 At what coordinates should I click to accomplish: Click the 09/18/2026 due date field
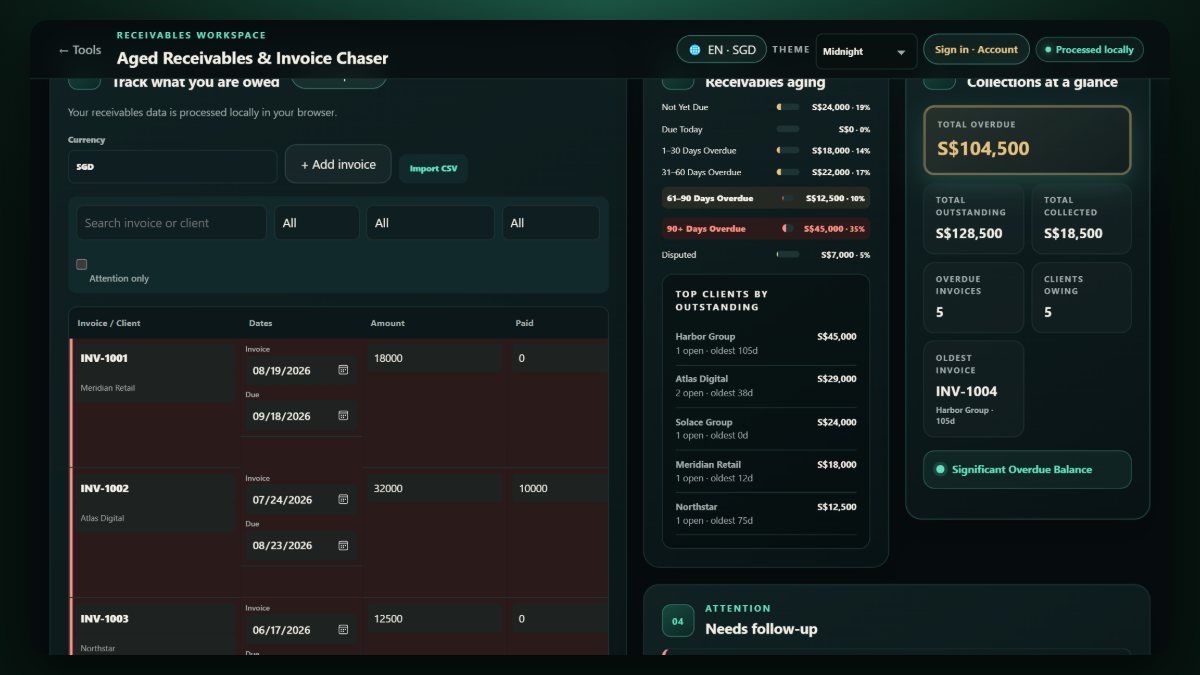tap(300, 416)
